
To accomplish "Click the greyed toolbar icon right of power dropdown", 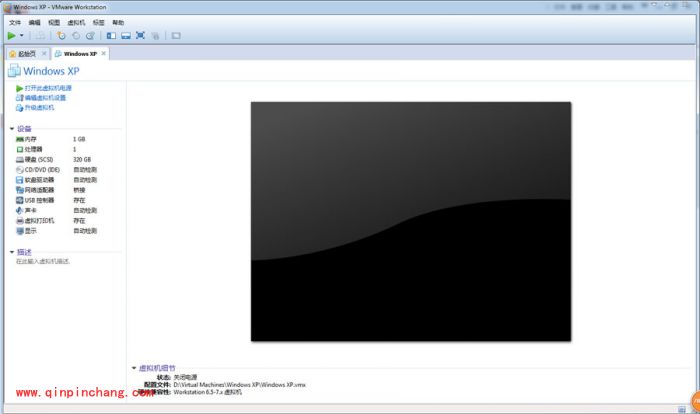I will coord(40,36).
